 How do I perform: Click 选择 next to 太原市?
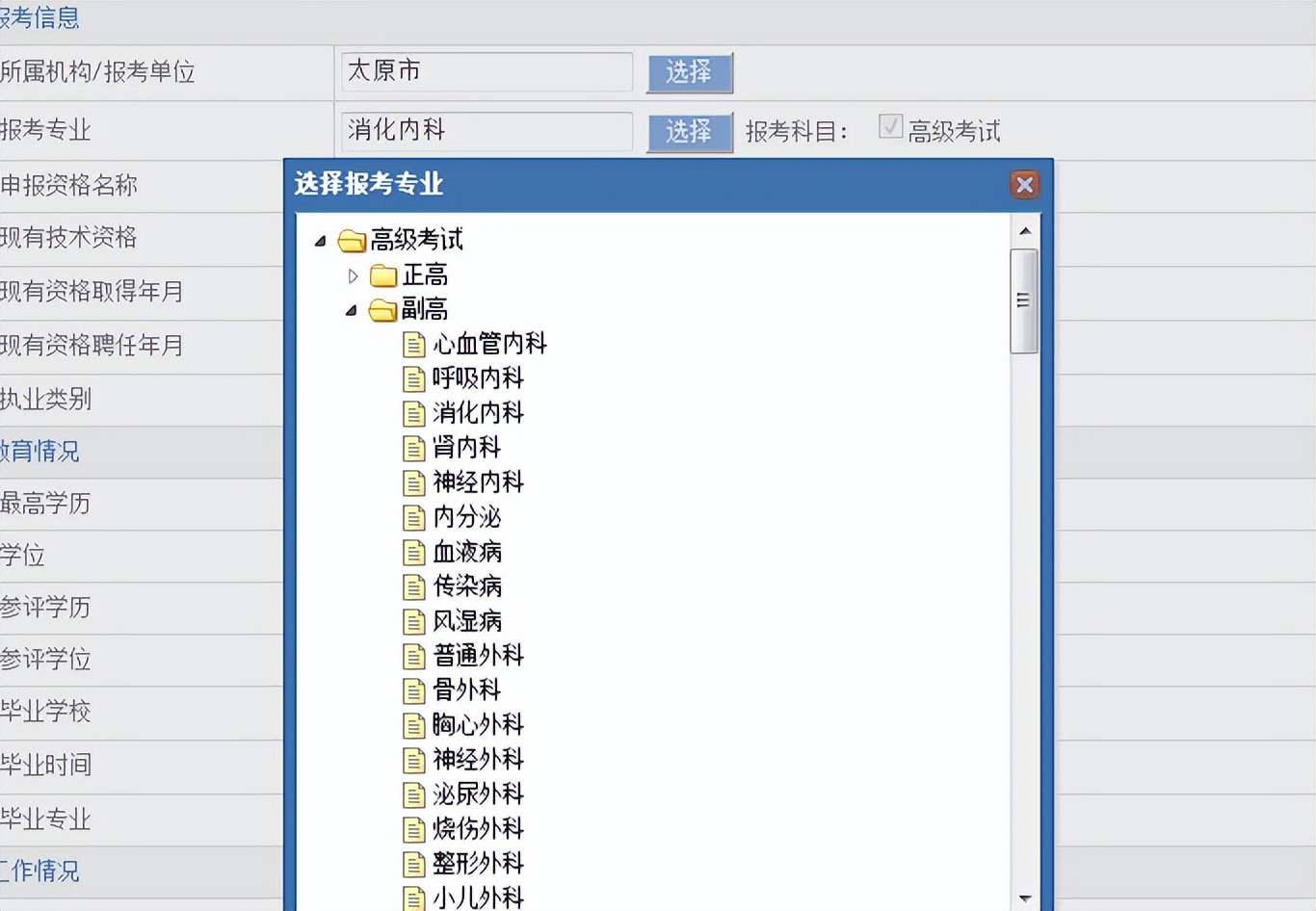tap(688, 72)
